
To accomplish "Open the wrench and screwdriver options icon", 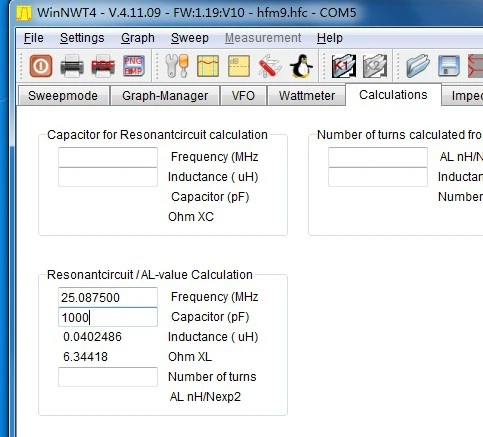I will coord(177,66).
